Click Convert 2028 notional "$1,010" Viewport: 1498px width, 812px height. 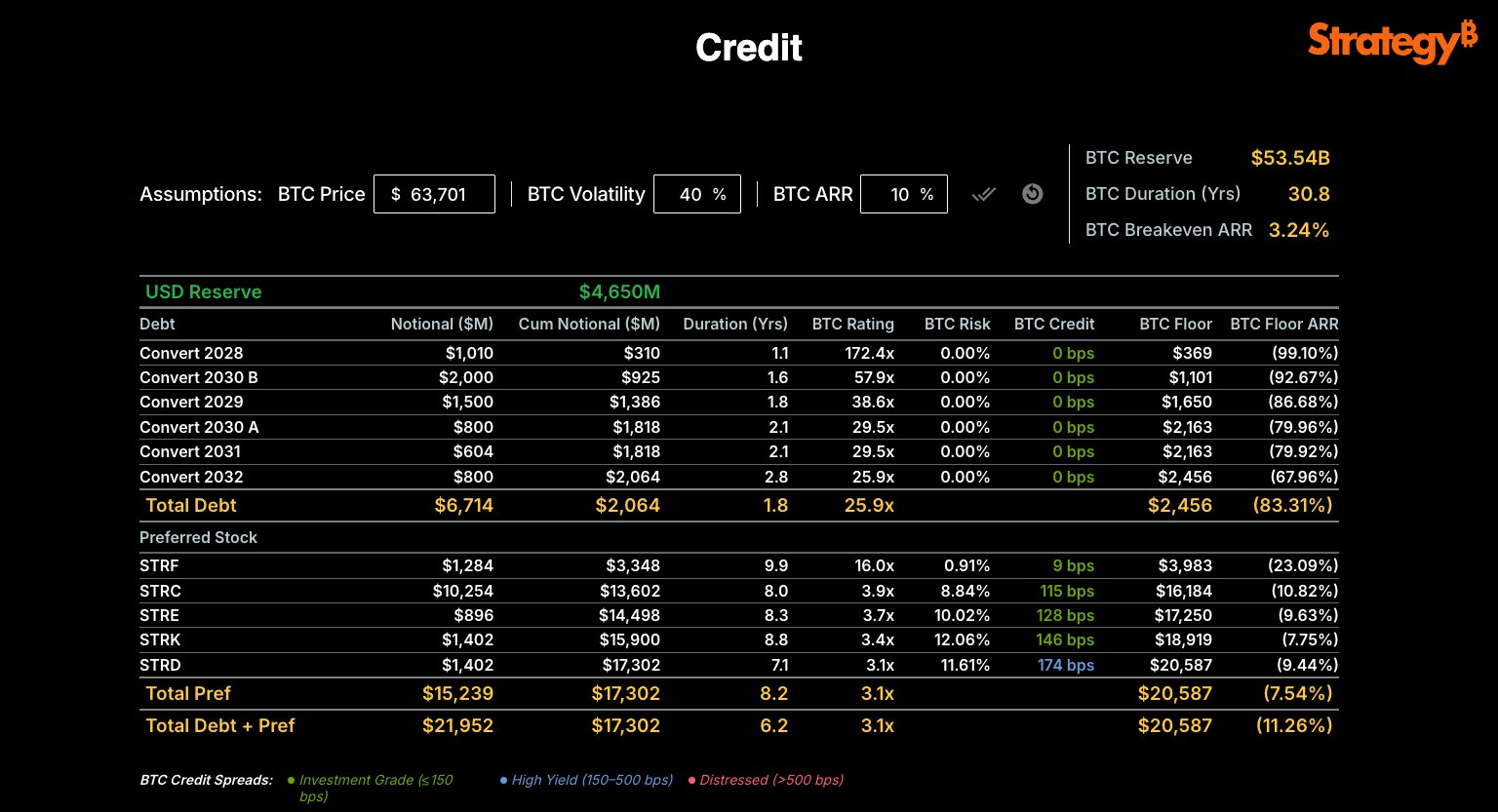(469, 353)
